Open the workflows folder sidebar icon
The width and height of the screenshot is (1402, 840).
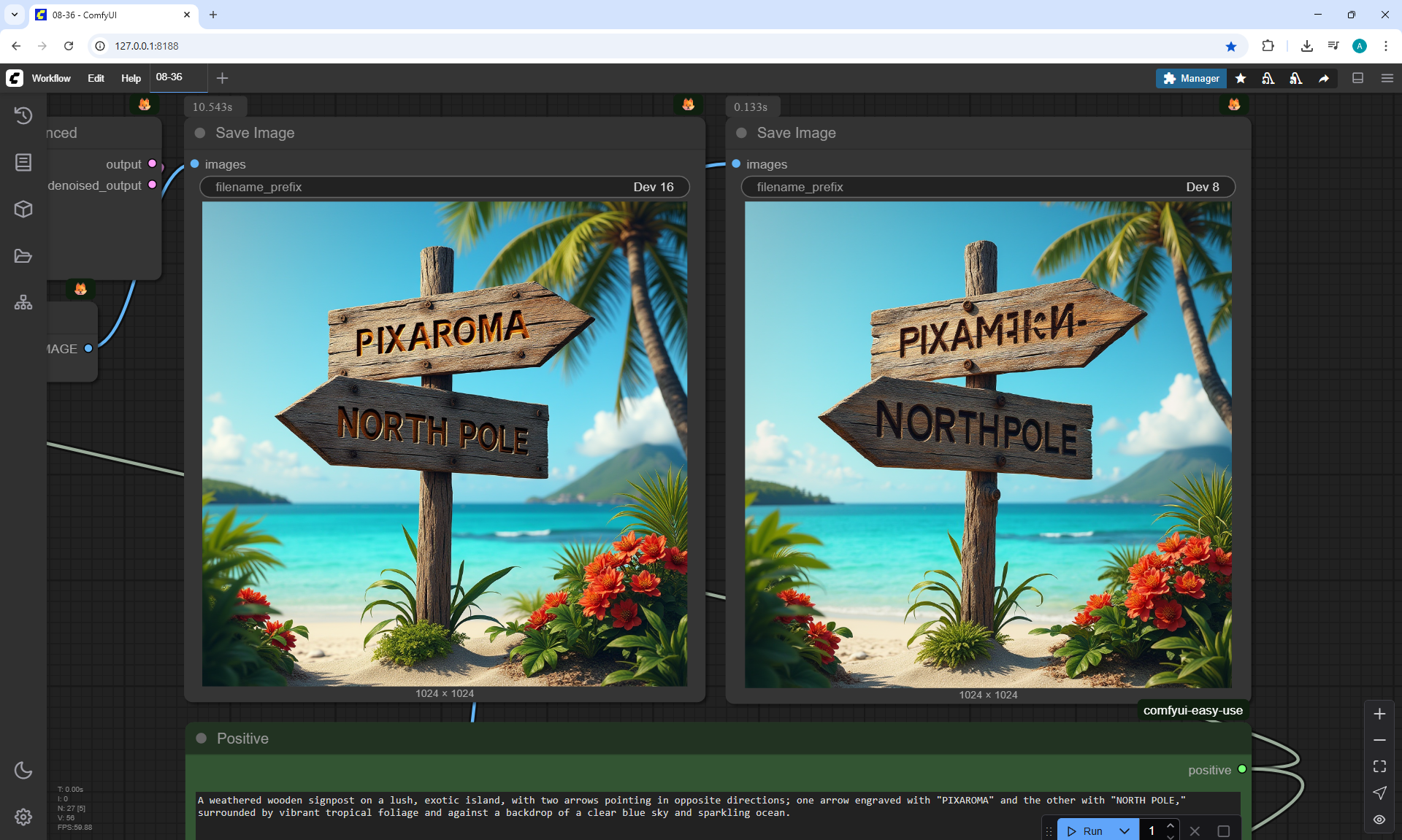[x=23, y=256]
